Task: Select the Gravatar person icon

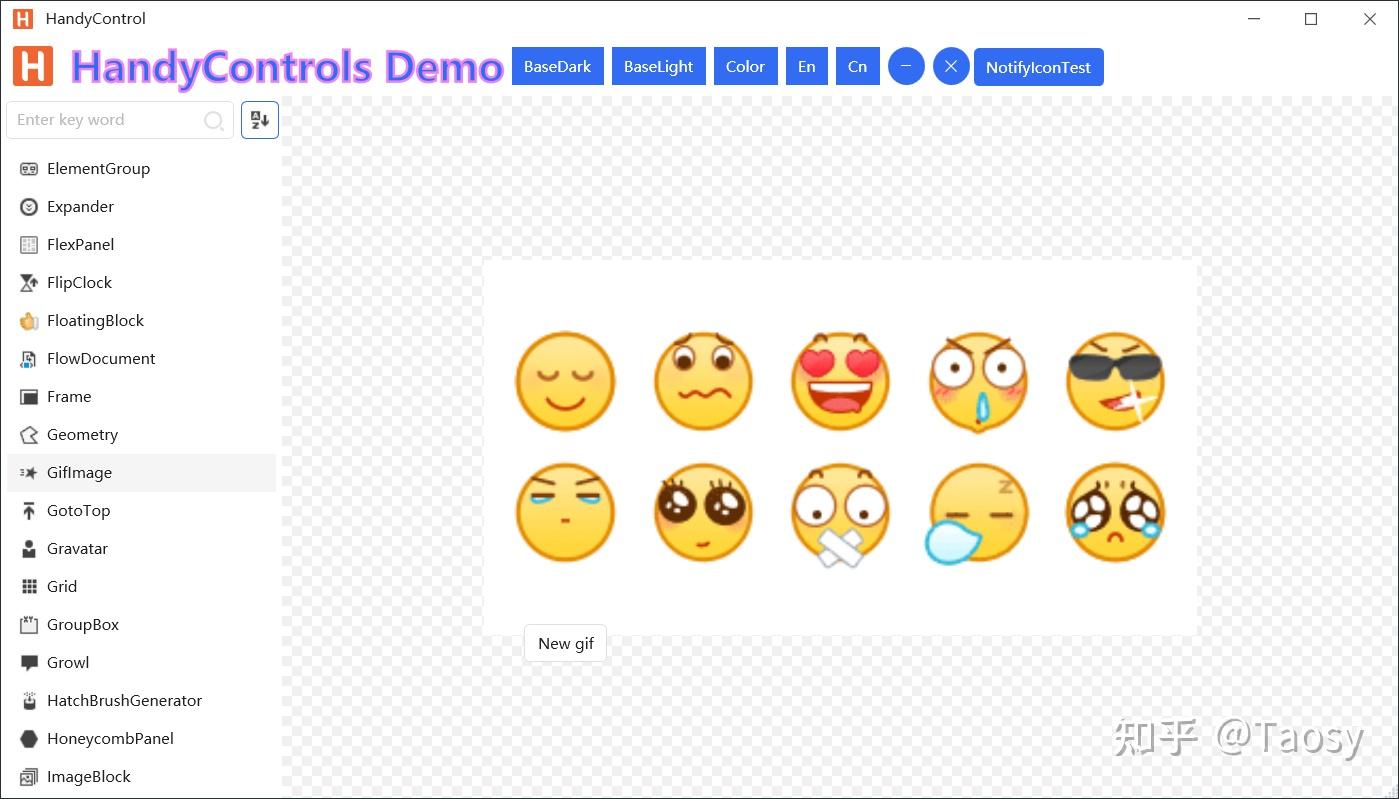Action: 29,549
